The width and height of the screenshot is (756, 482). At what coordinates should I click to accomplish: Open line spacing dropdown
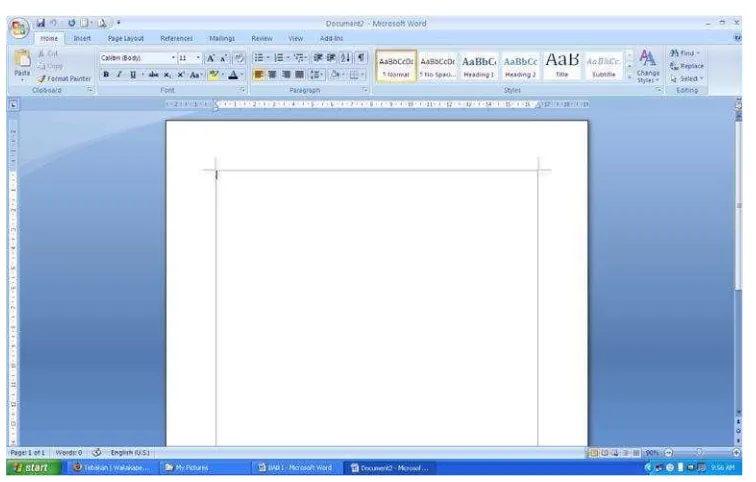pyautogui.click(x=316, y=75)
